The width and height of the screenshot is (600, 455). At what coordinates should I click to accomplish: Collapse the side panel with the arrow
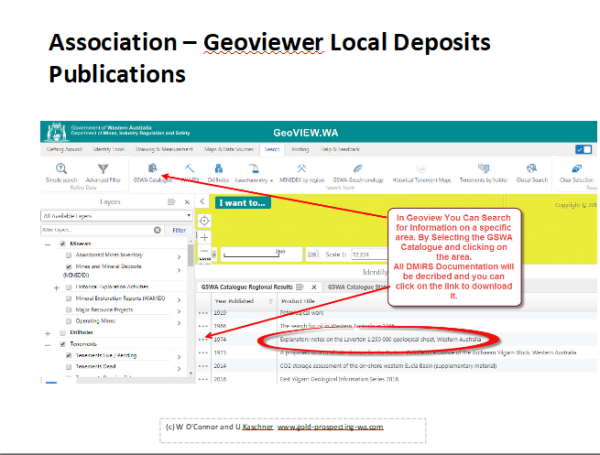click(x=202, y=201)
